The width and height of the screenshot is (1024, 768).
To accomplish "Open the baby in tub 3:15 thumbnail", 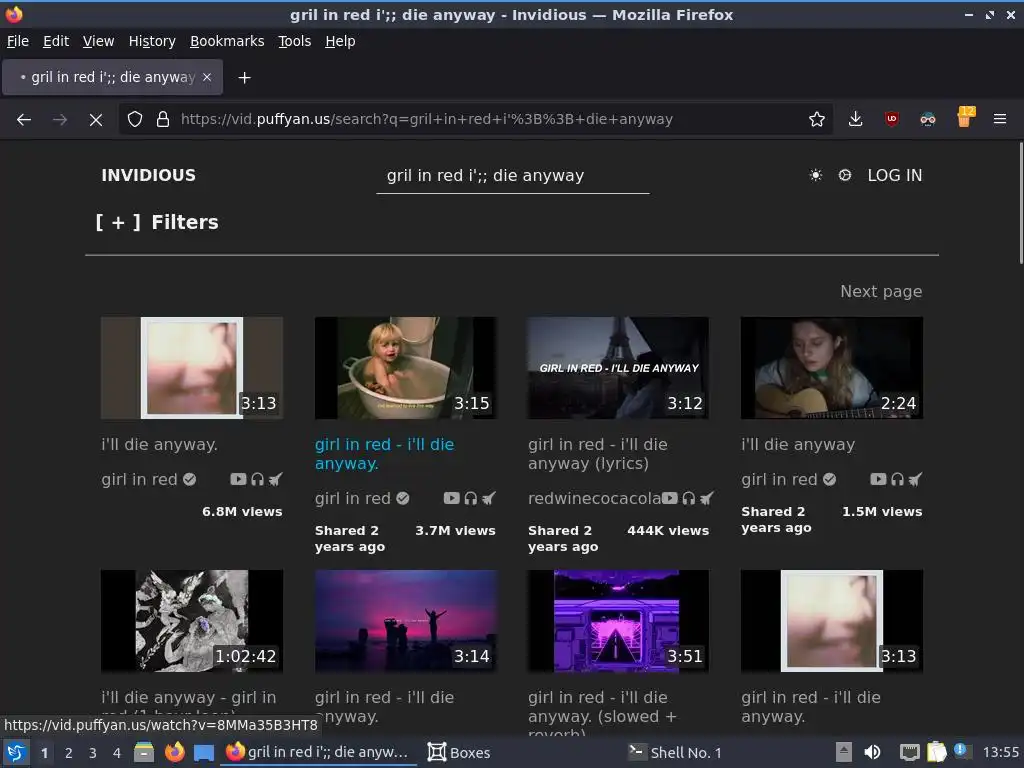I will coord(406,368).
